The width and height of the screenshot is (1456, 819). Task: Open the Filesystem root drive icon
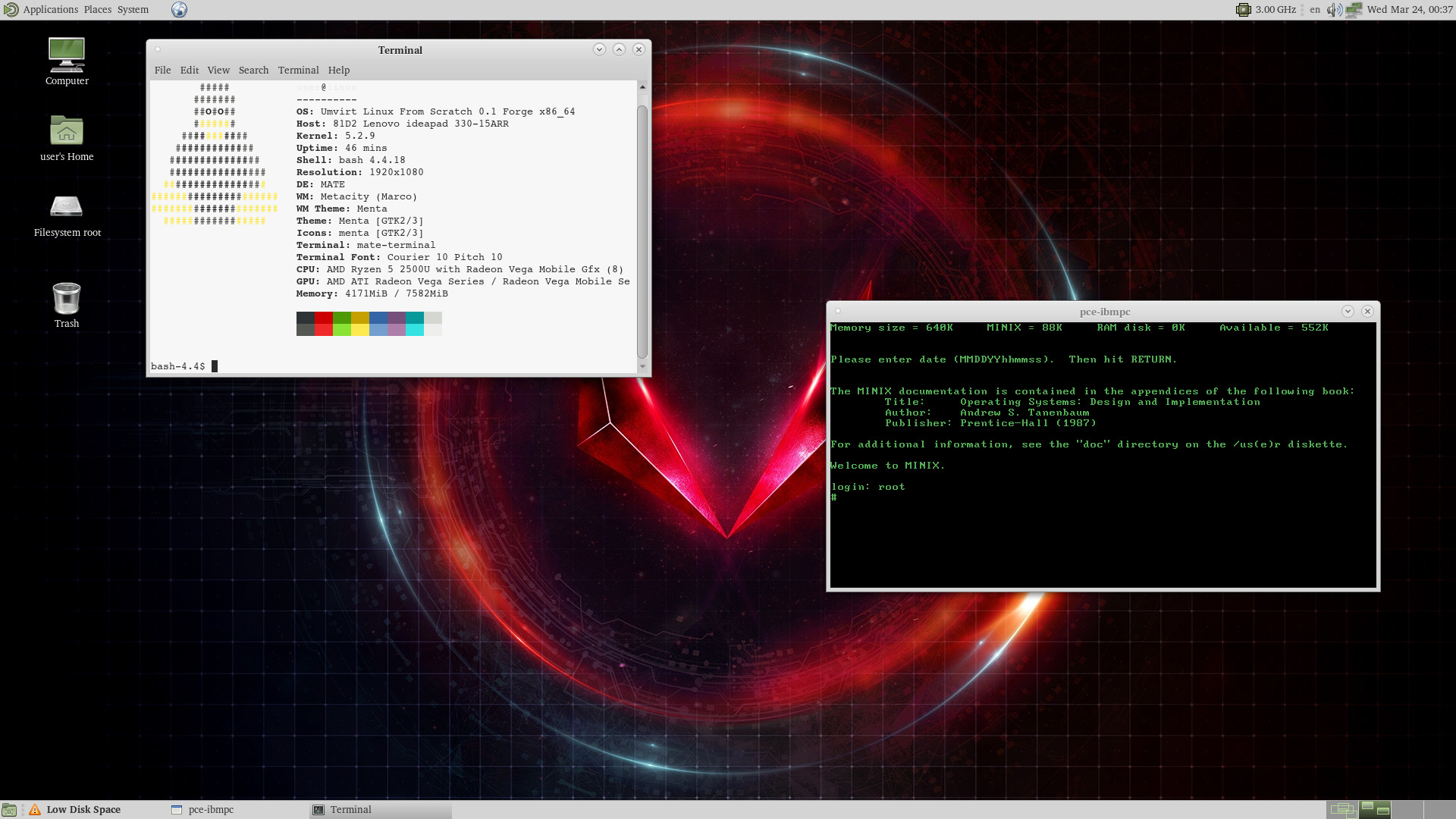67,206
